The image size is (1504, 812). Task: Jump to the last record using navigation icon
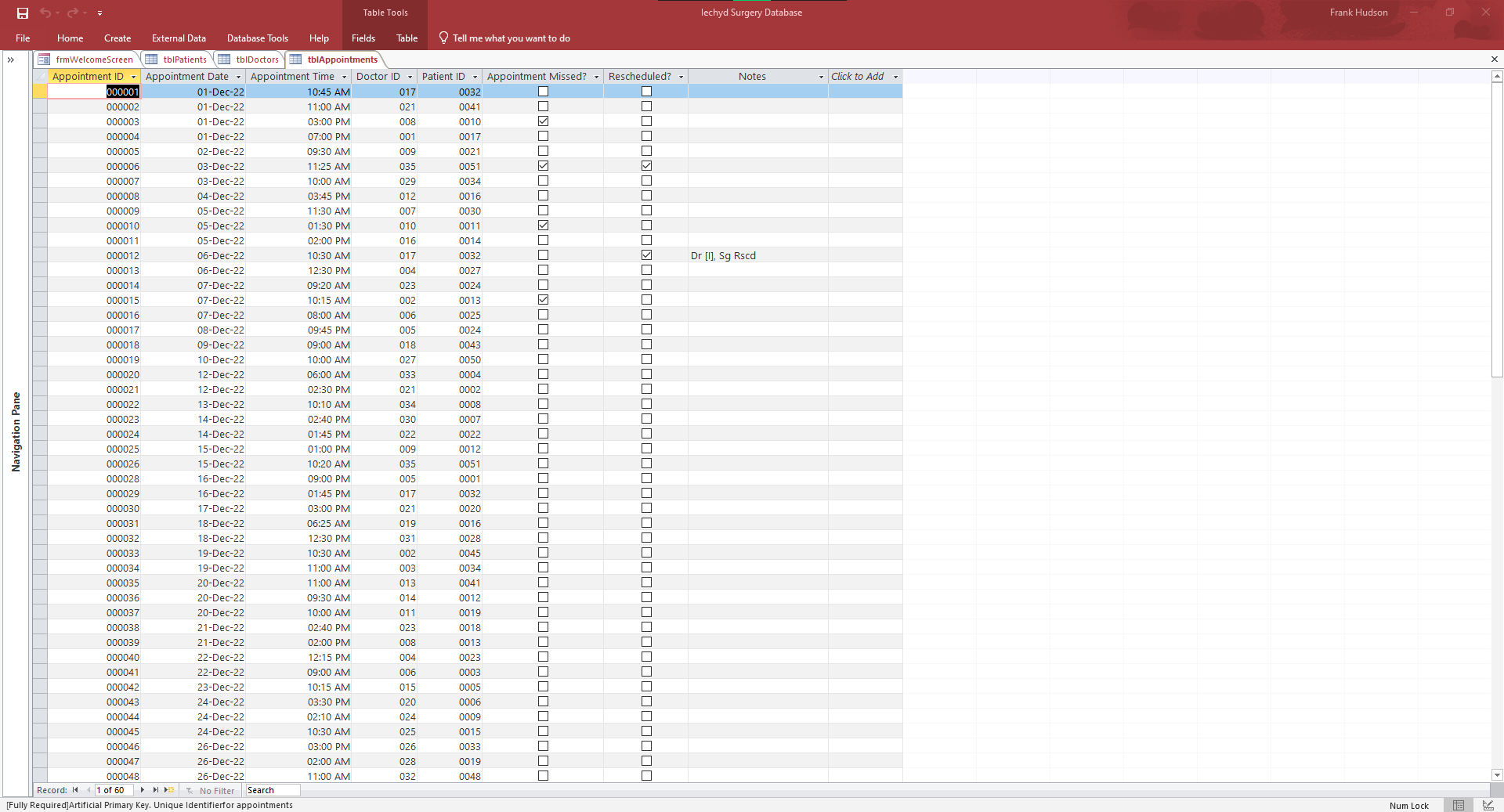[154, 790]
